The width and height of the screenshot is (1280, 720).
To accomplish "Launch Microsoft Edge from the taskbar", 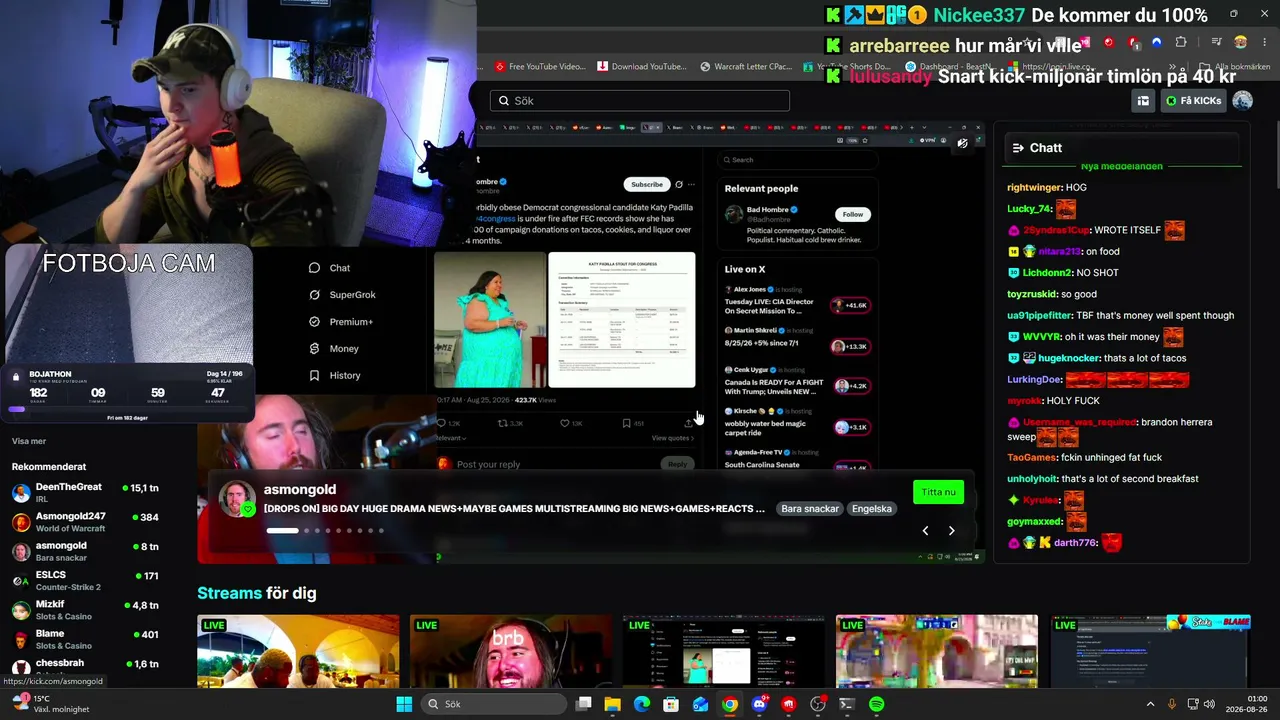I will point(642,704).
